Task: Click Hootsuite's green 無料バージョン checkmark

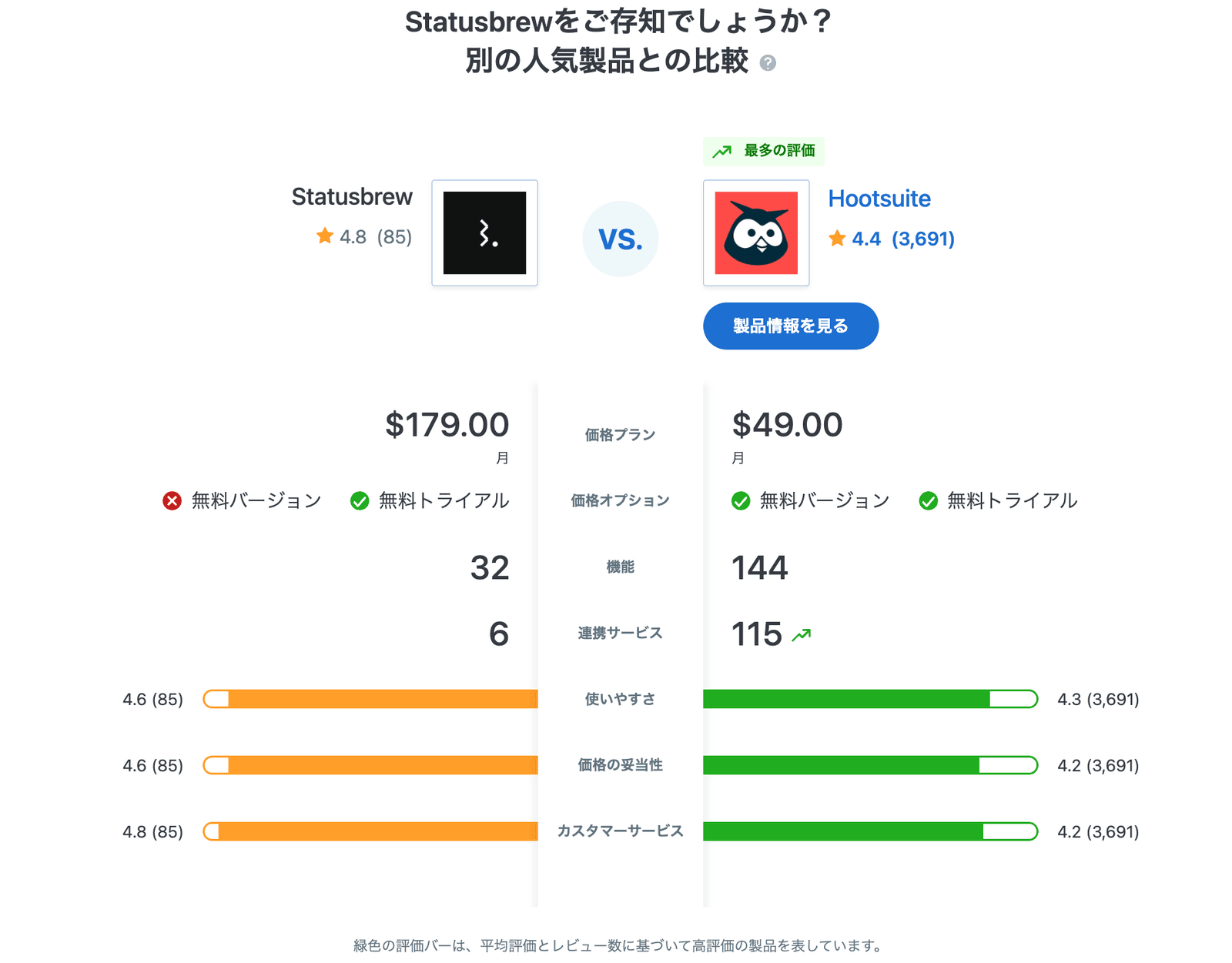Action: [741, 501]
